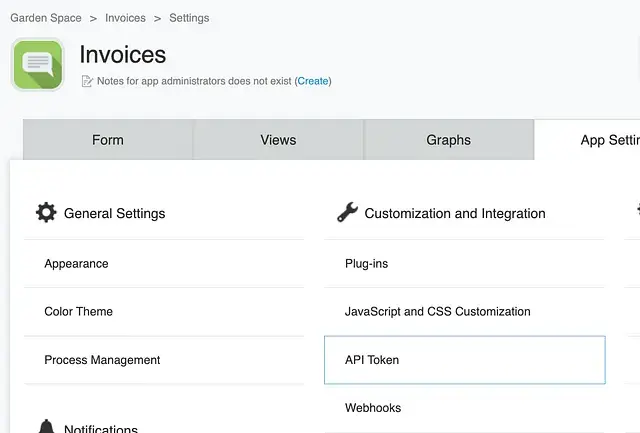Click the green Invoices app icon

[38, 65]
